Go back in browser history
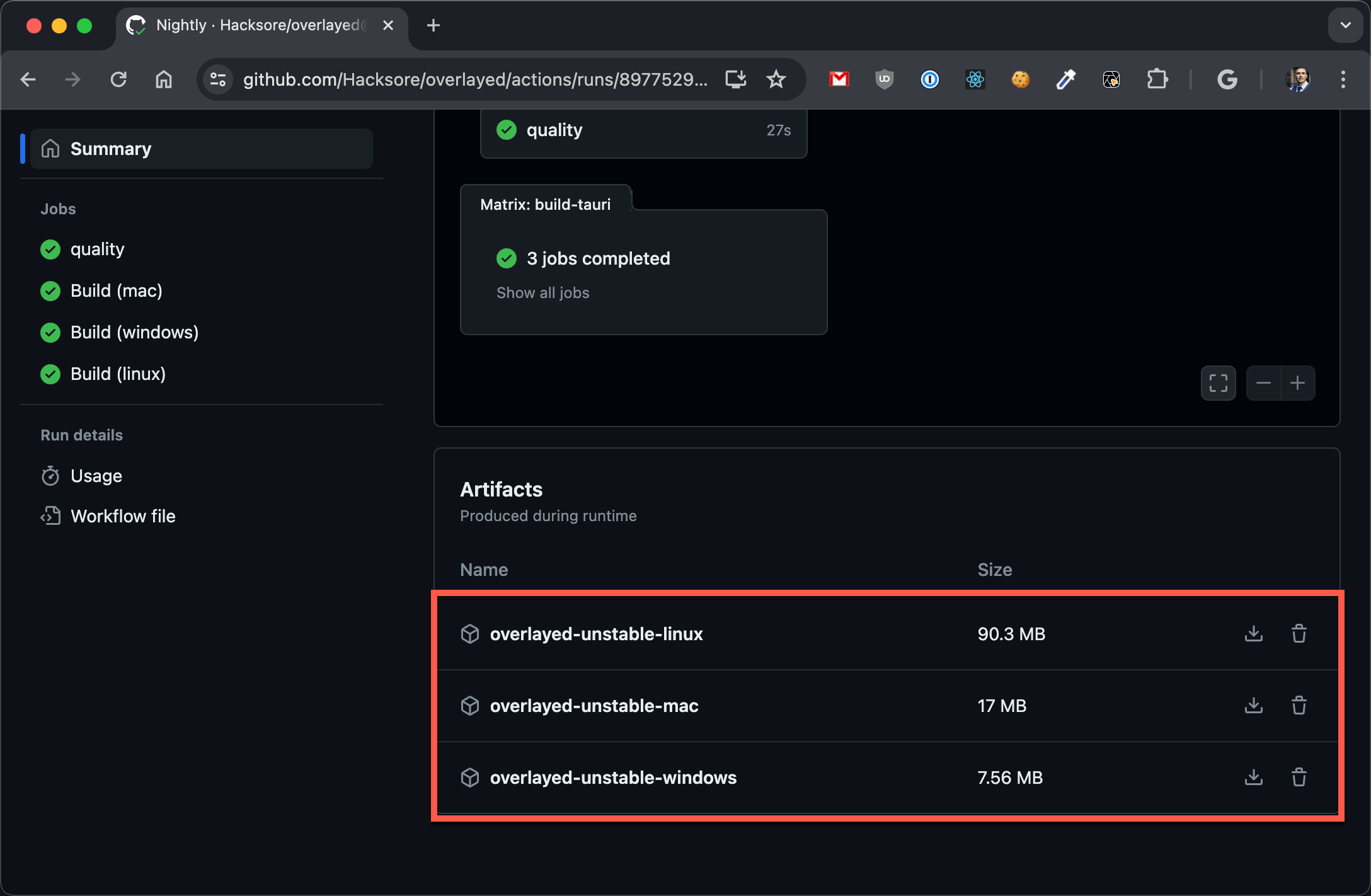Viewport: 1371px width, 896px height. point(28,79)
